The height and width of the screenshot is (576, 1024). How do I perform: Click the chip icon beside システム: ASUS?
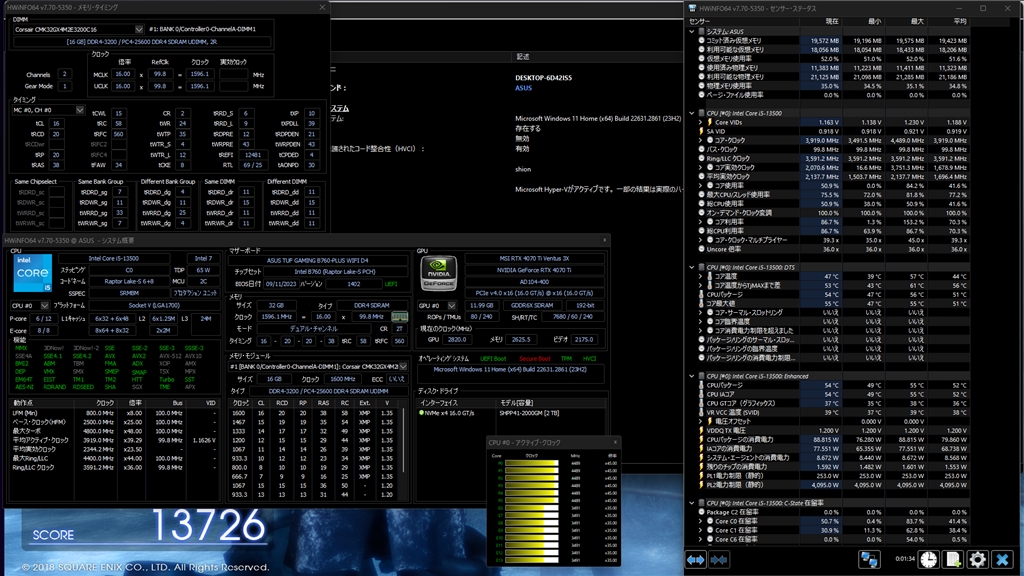point(702,31)
